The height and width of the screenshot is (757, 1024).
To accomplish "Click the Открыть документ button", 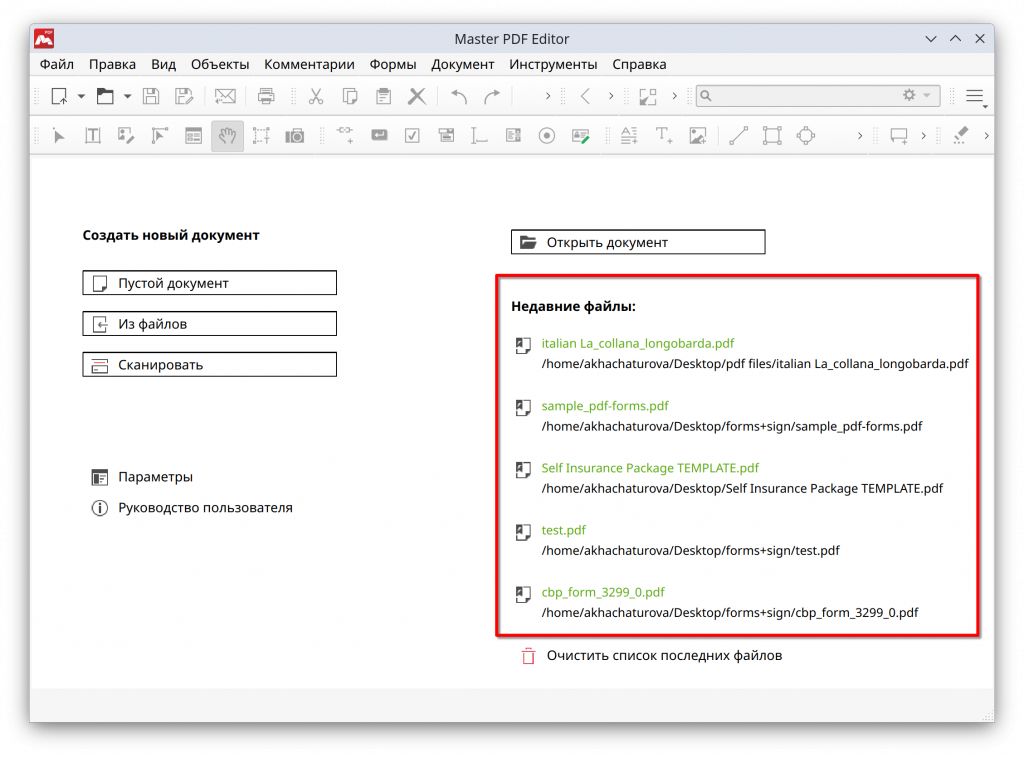I will [638, 242].
